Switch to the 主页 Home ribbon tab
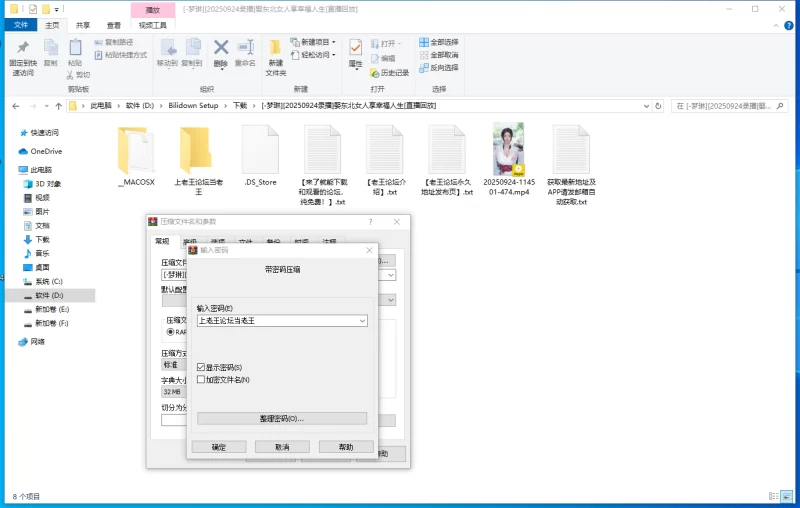This screenshot has height=508, width=800. (x=52, y=25)
